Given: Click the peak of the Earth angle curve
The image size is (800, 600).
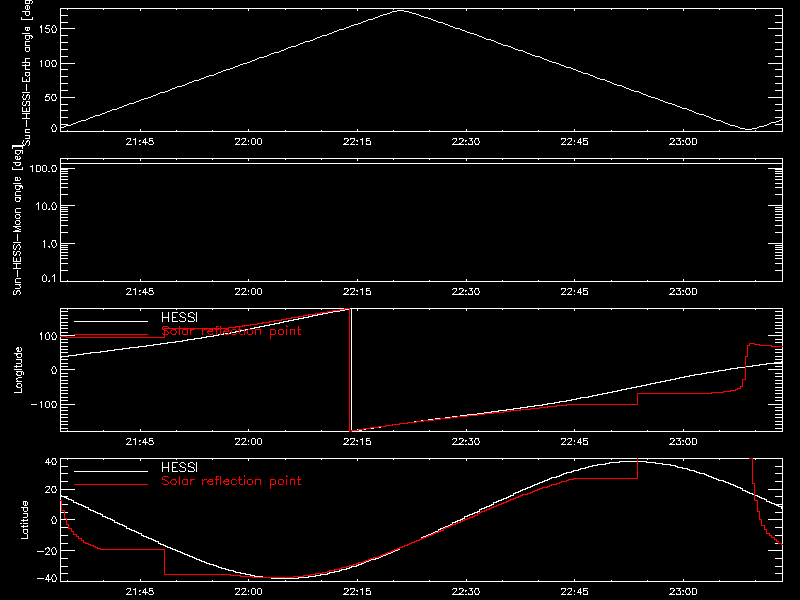Looking at the screenshot, I should pos(401,10).
